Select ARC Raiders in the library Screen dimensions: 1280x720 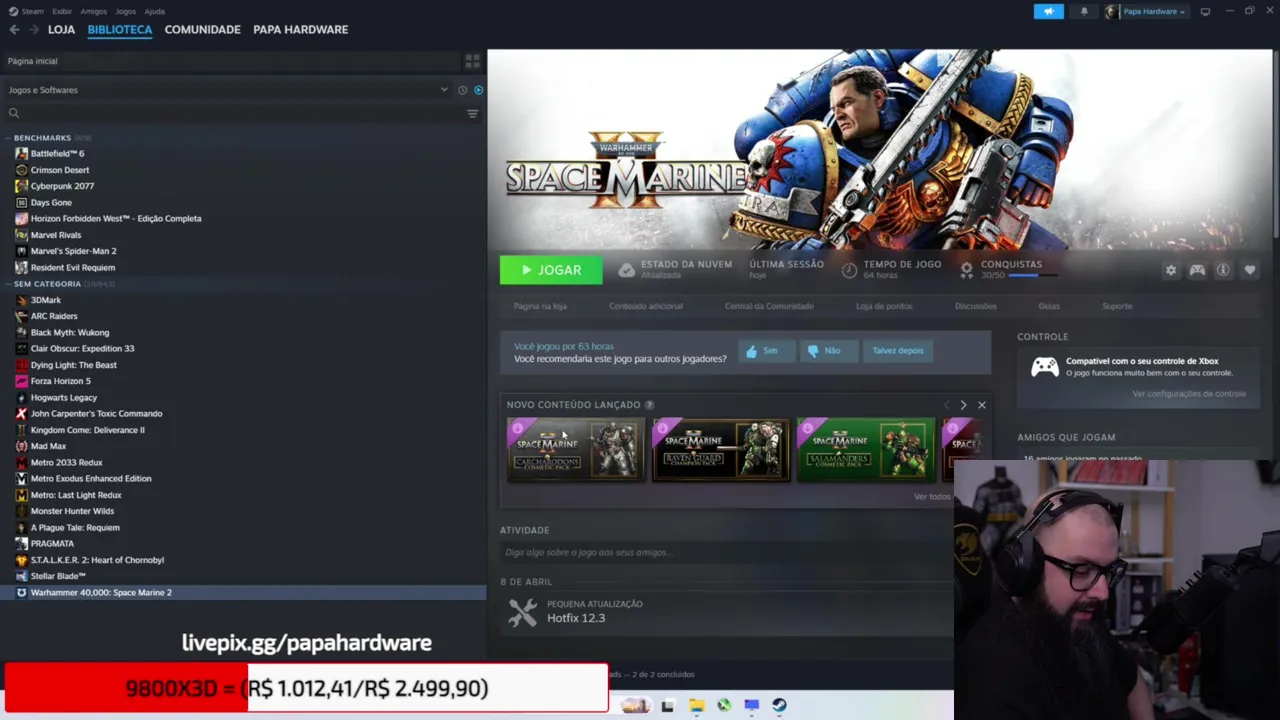pyautogui.click(x=54, y=316)
